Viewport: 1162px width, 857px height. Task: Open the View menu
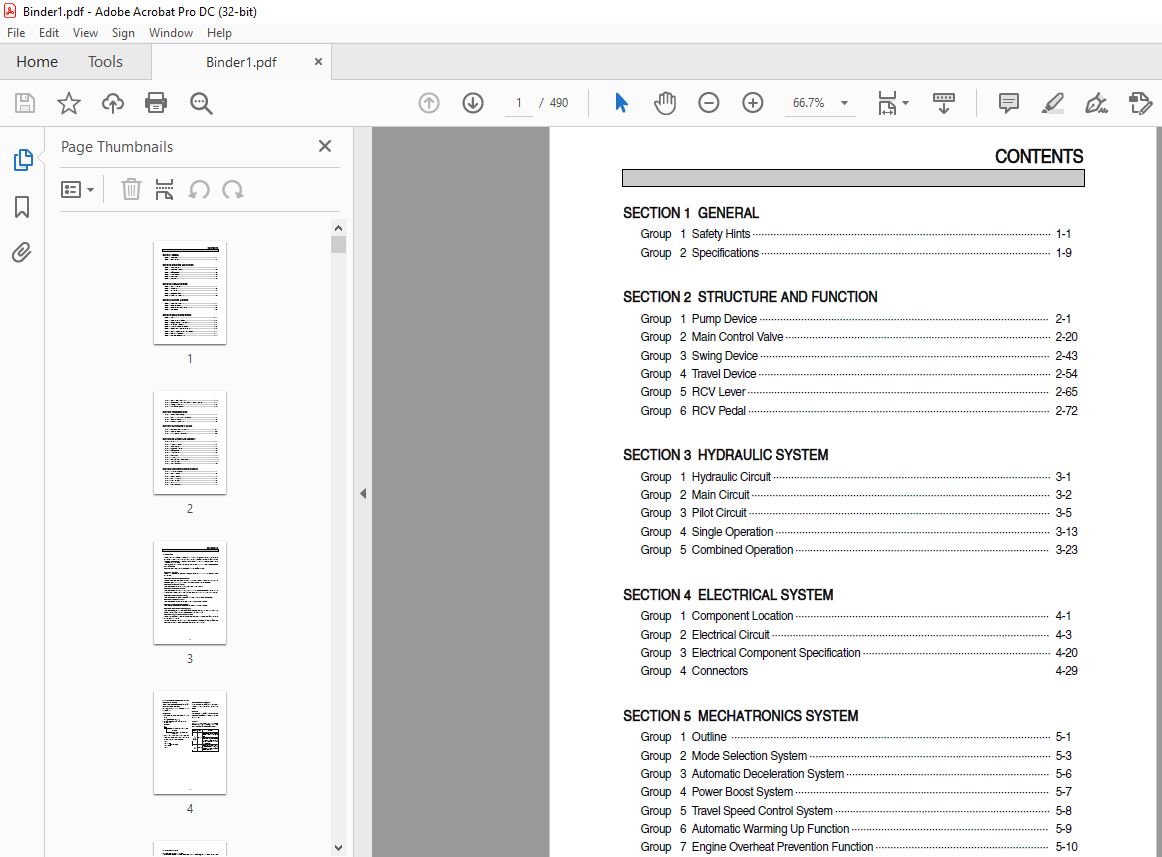click(x=85, y=33)
